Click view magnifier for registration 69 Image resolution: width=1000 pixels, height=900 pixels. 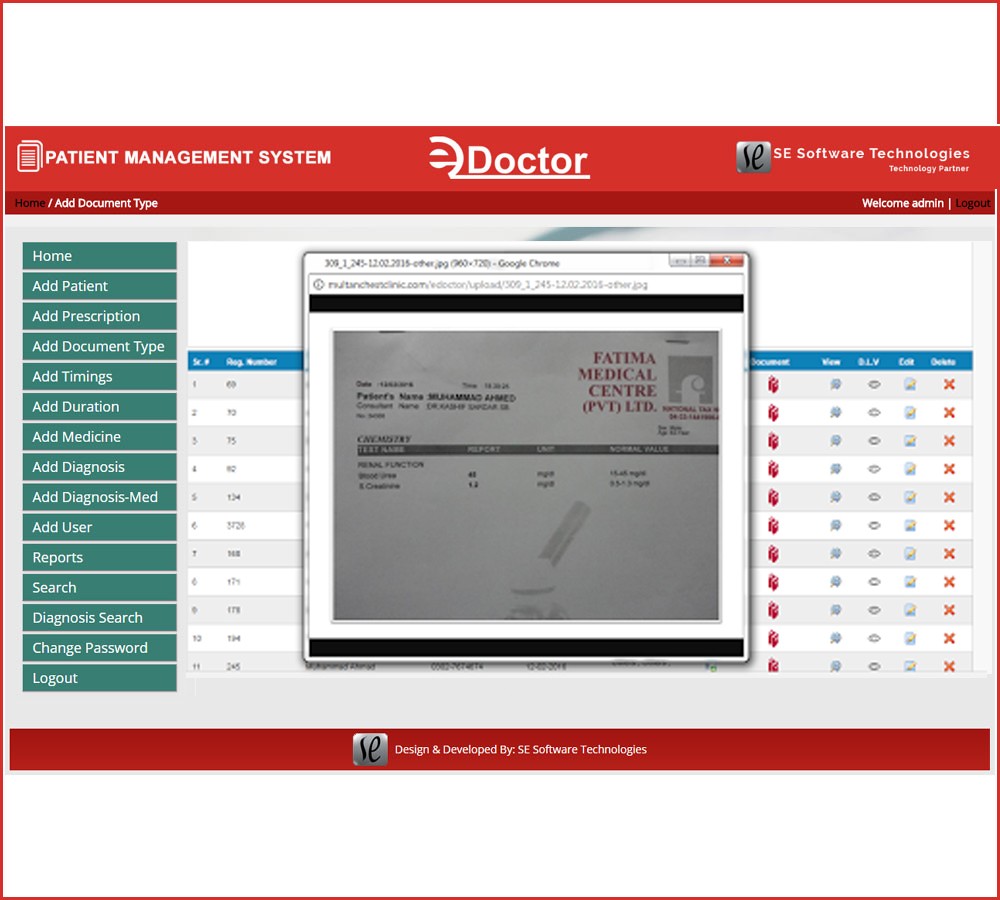pyautogui.click(x=835, y=385)
